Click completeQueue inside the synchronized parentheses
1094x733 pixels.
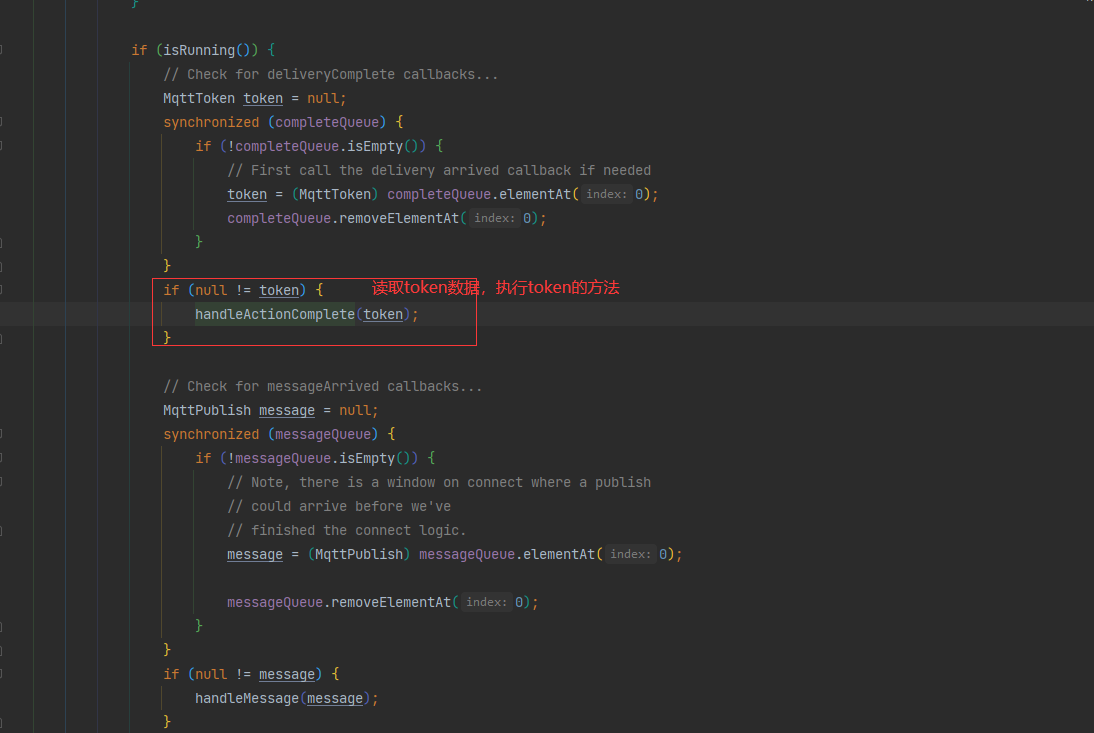(x=327, y=122)
